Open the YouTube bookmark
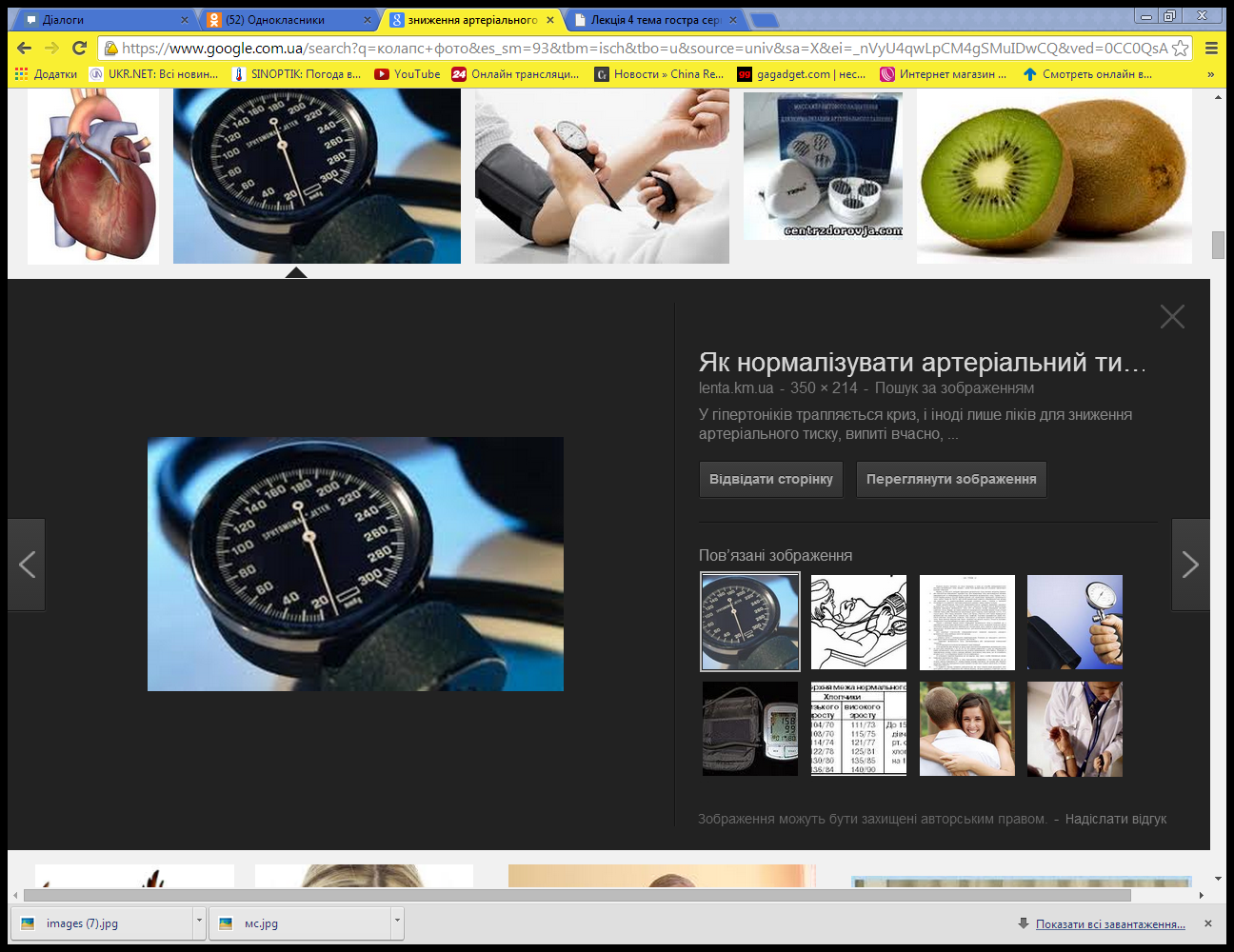The width and height of the screenshot is (1234, 952). [x=408, y=74]
